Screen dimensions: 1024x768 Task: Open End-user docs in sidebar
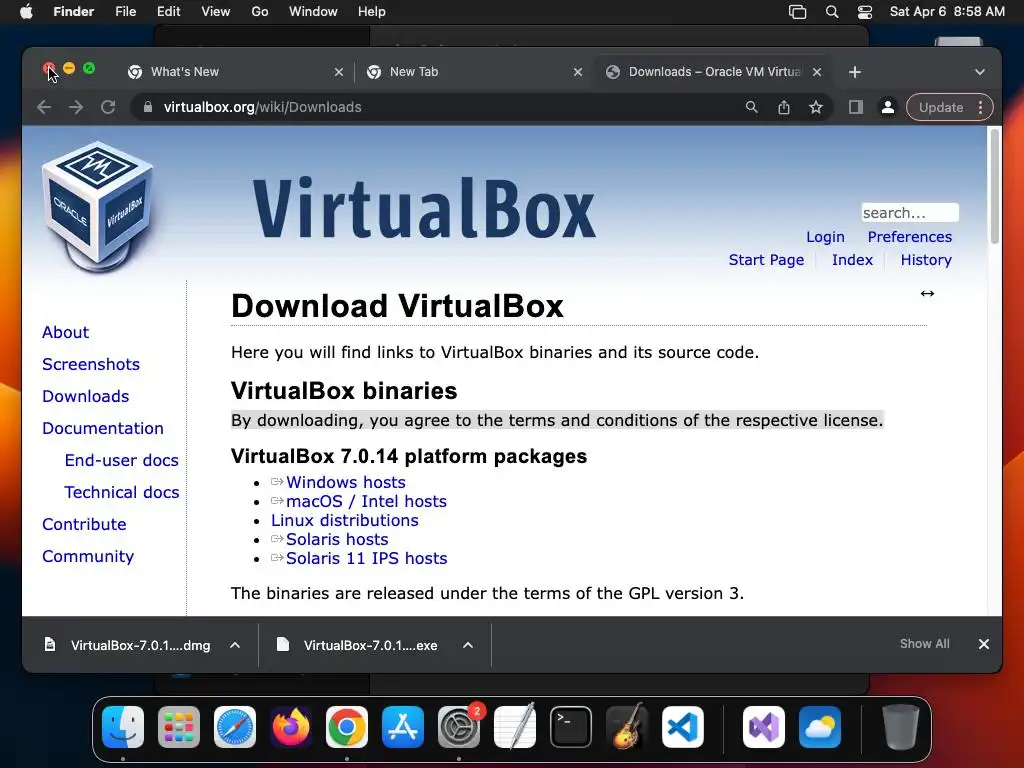pyautogui.click(x=121, y=460)
